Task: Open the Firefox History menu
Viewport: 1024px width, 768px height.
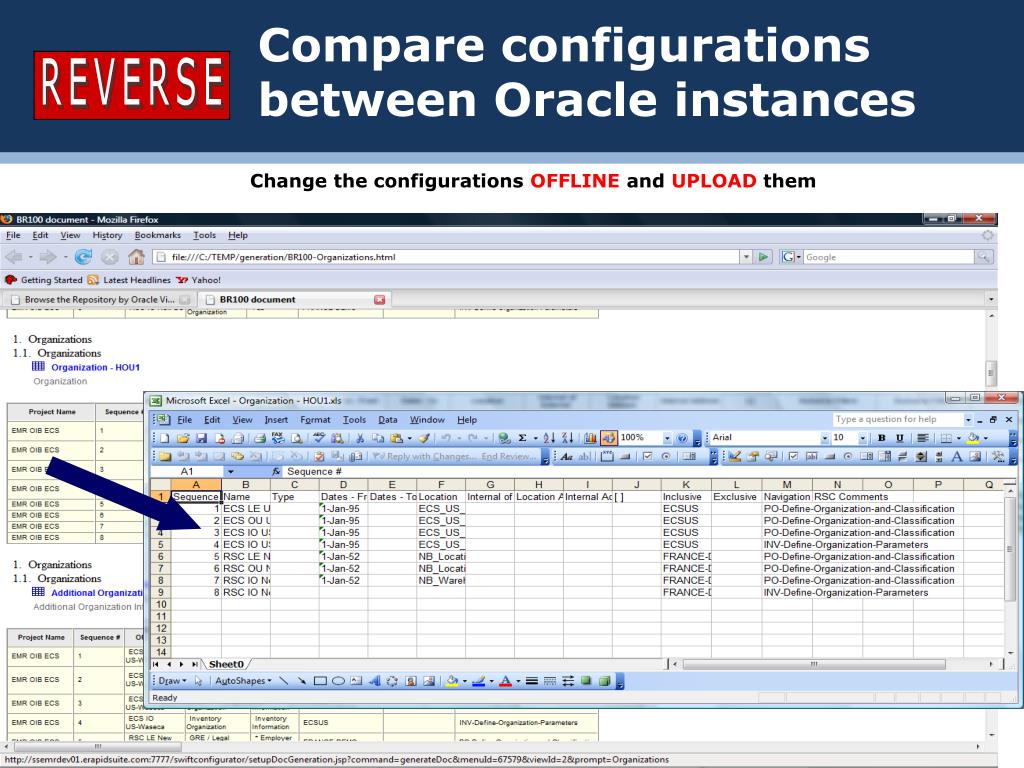Action: (107, 235)
